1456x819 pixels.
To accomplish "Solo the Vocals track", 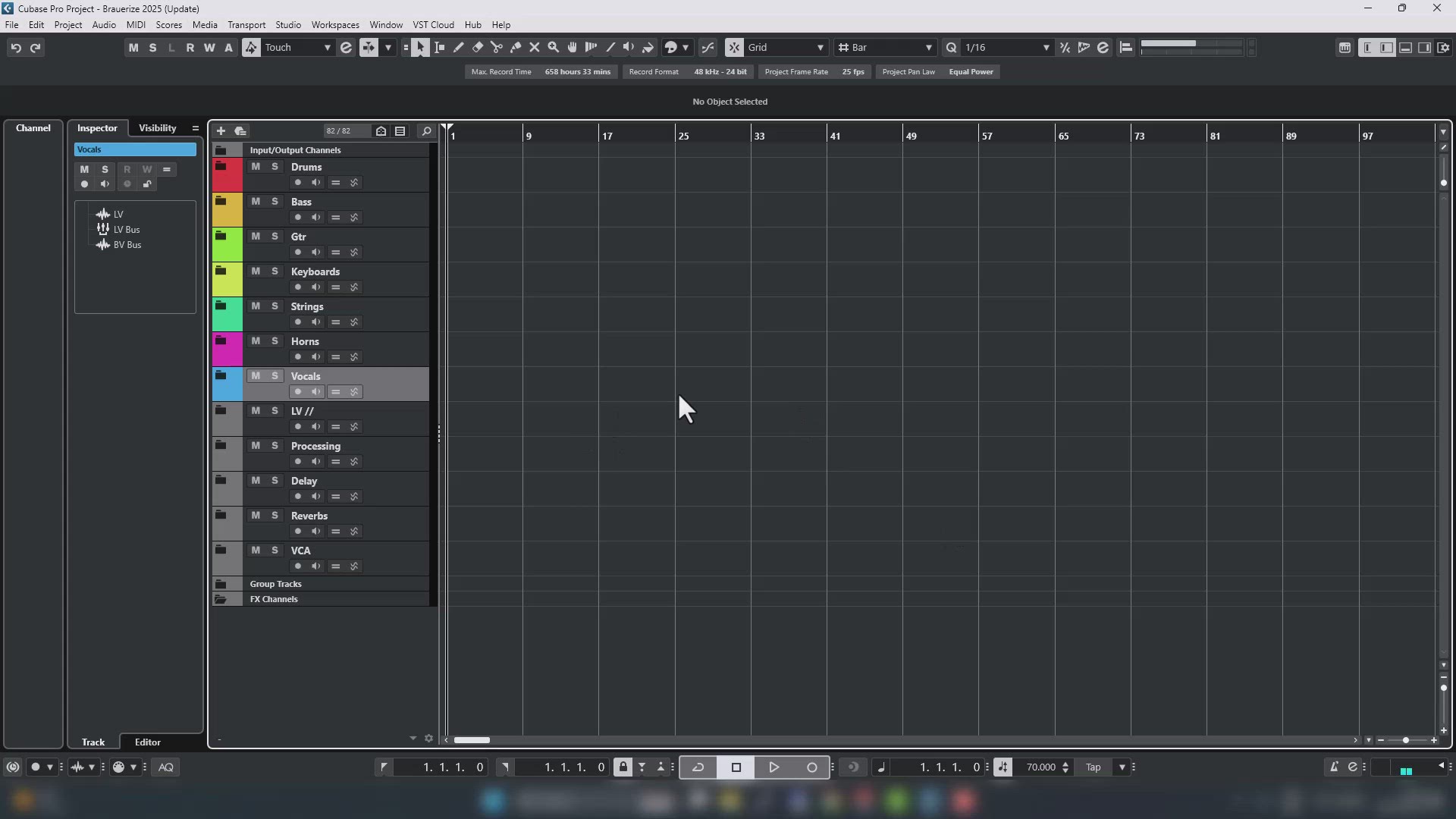I will pyautogui.click(x=275, y=375).
